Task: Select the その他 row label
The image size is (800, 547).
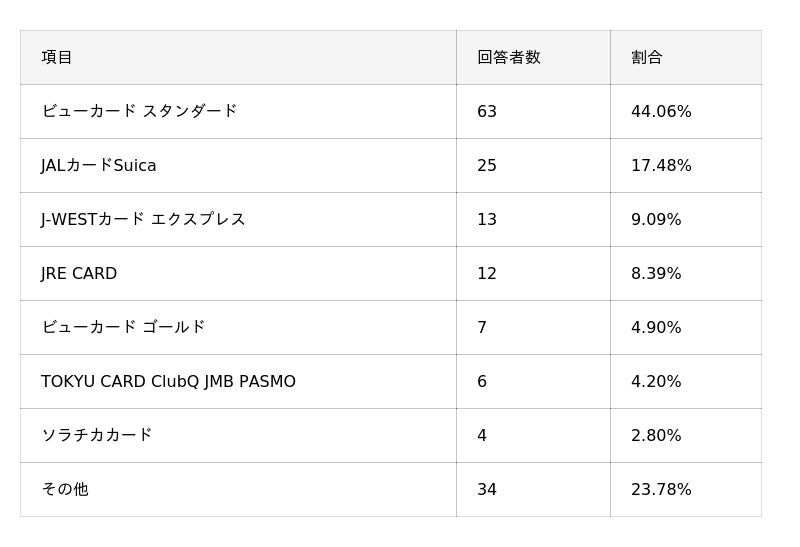Action: pyautogui.click(x=65, y=489)
